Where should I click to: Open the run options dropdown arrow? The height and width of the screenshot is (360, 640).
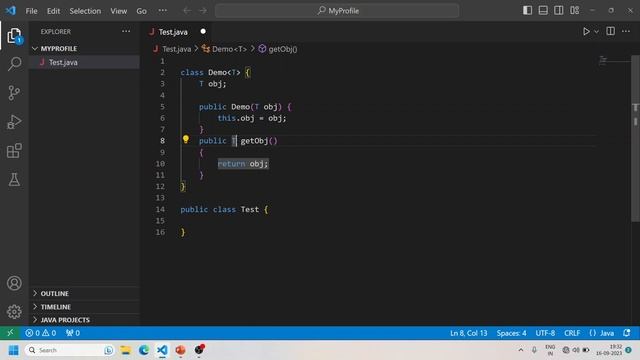(596, 31)
